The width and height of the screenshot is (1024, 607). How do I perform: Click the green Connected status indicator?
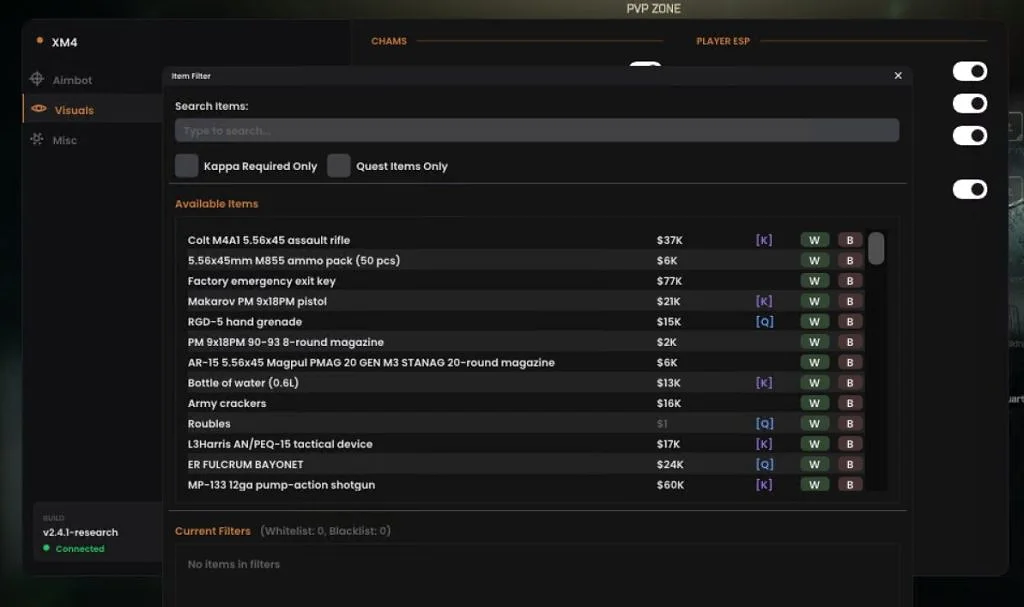(74, 549)
